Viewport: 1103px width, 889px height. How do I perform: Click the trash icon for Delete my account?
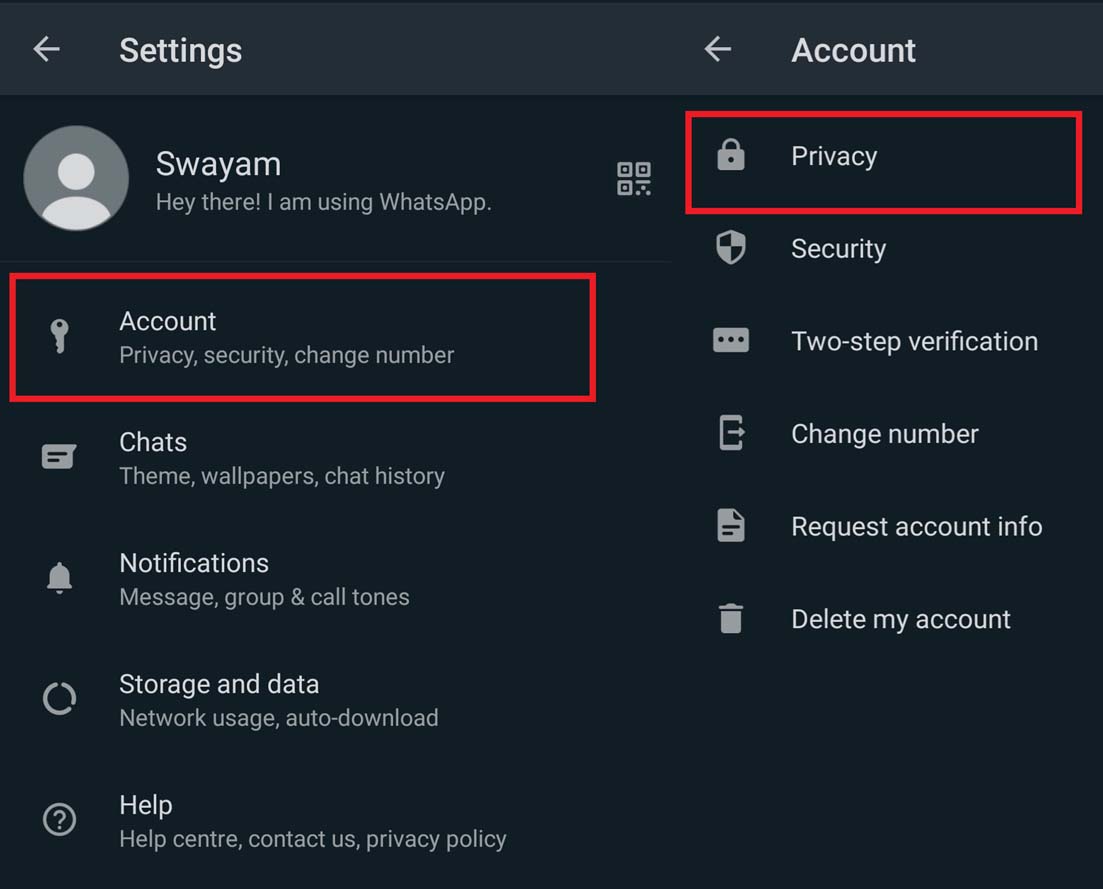[x=731, y=618]
